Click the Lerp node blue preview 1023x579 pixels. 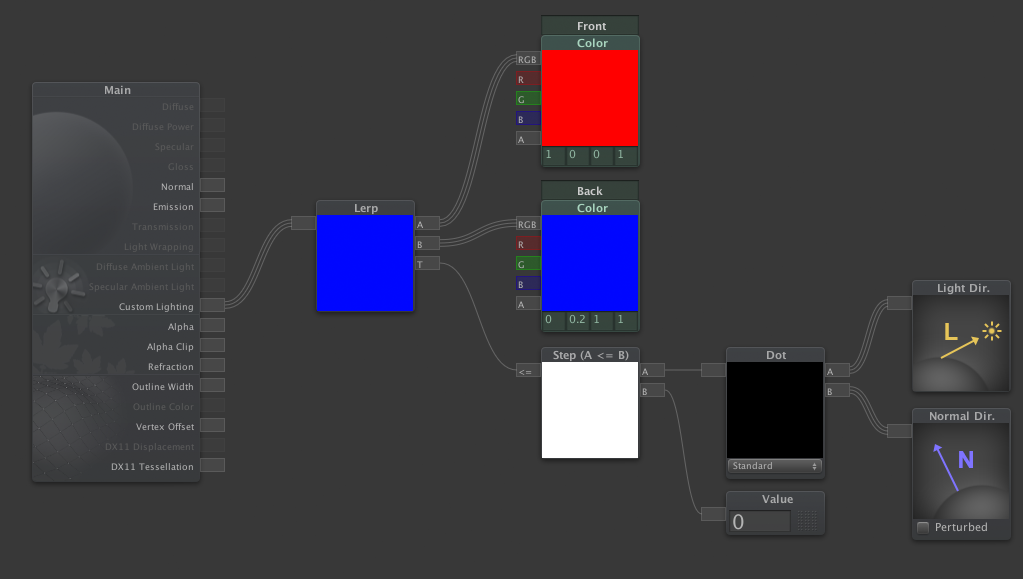[x=364, y=262]
